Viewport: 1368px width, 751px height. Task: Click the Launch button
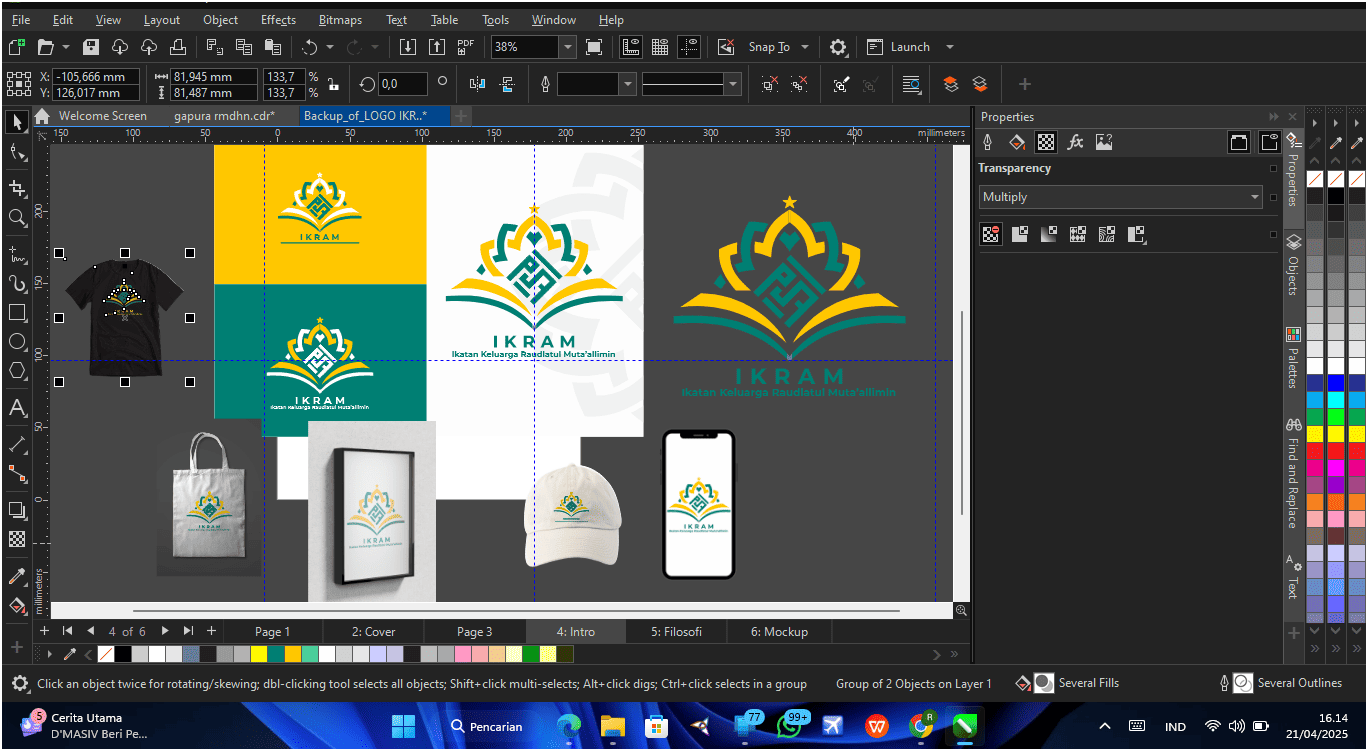pos(907,46)
